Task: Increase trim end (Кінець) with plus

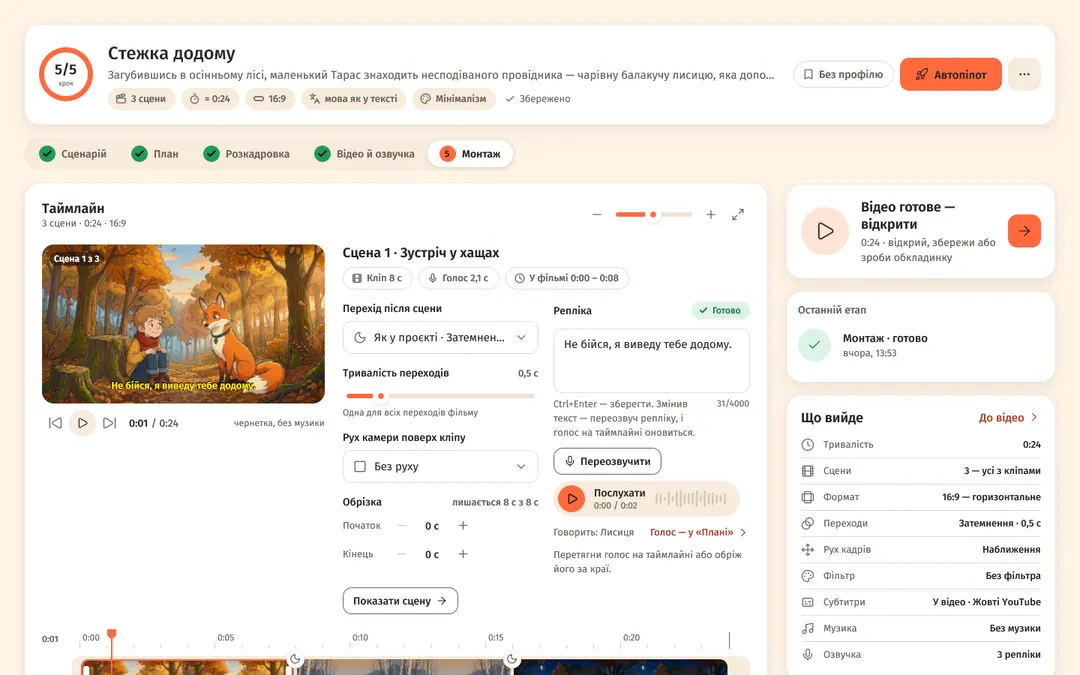Action: [x=463, y=554]
